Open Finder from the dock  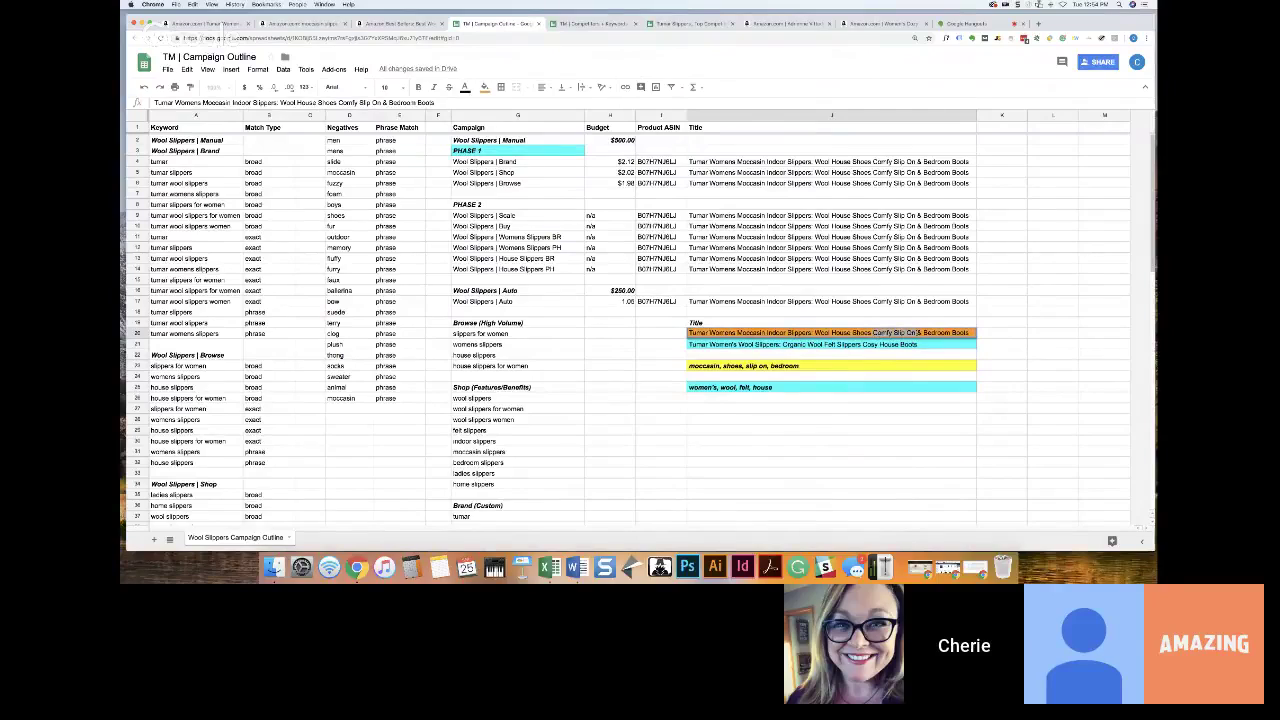274,568
